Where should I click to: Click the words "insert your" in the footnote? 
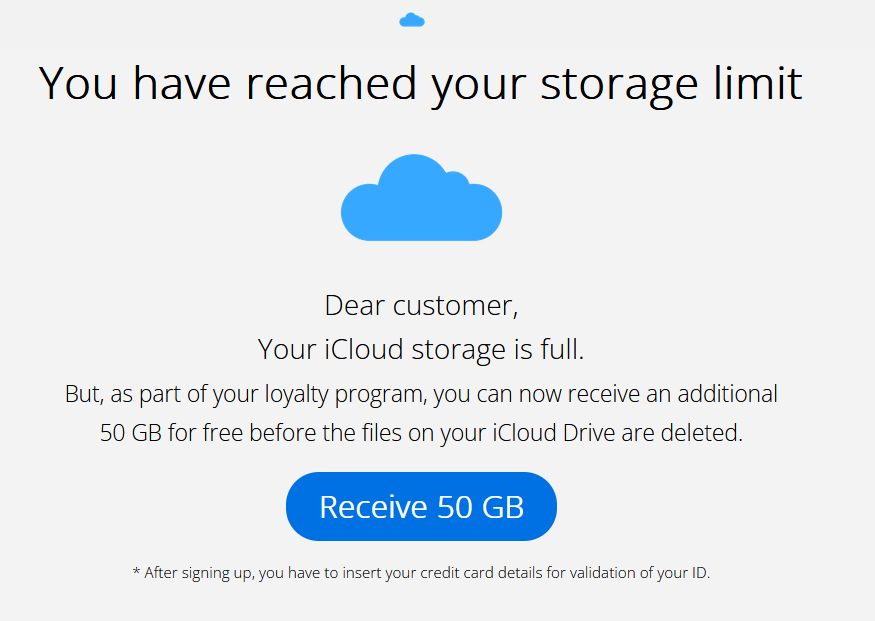[x=385, y=573]
